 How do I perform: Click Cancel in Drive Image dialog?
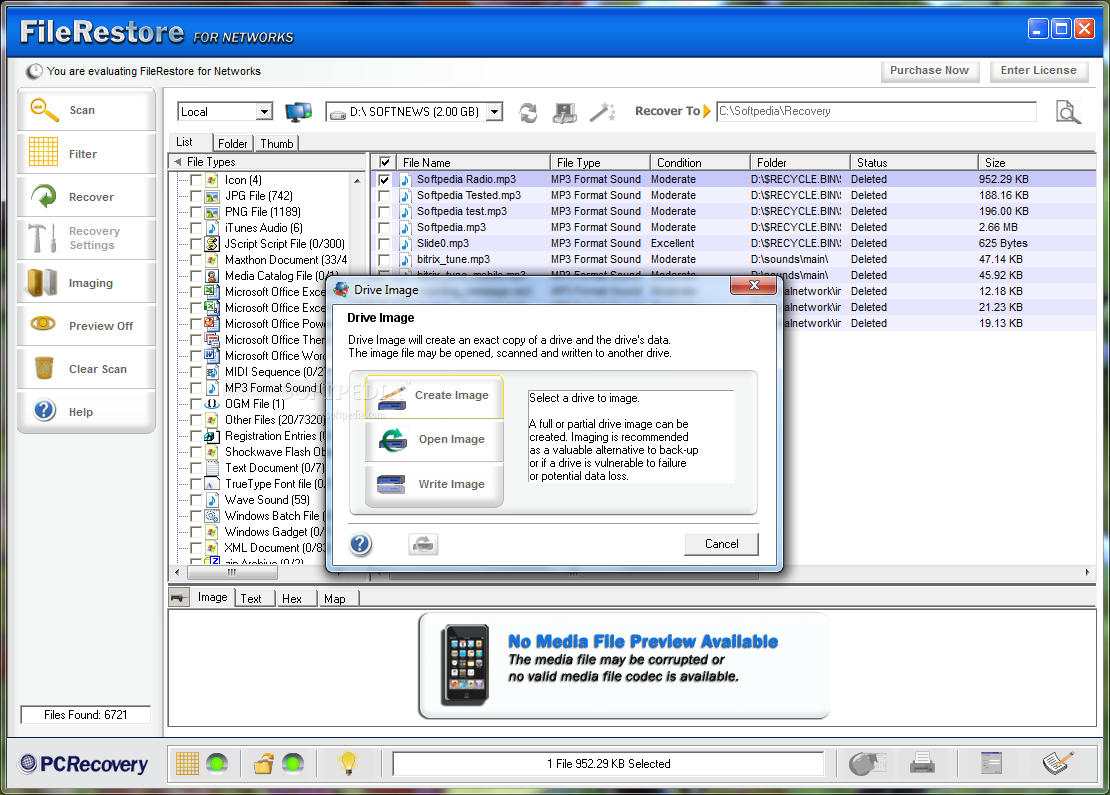point(721,544)
